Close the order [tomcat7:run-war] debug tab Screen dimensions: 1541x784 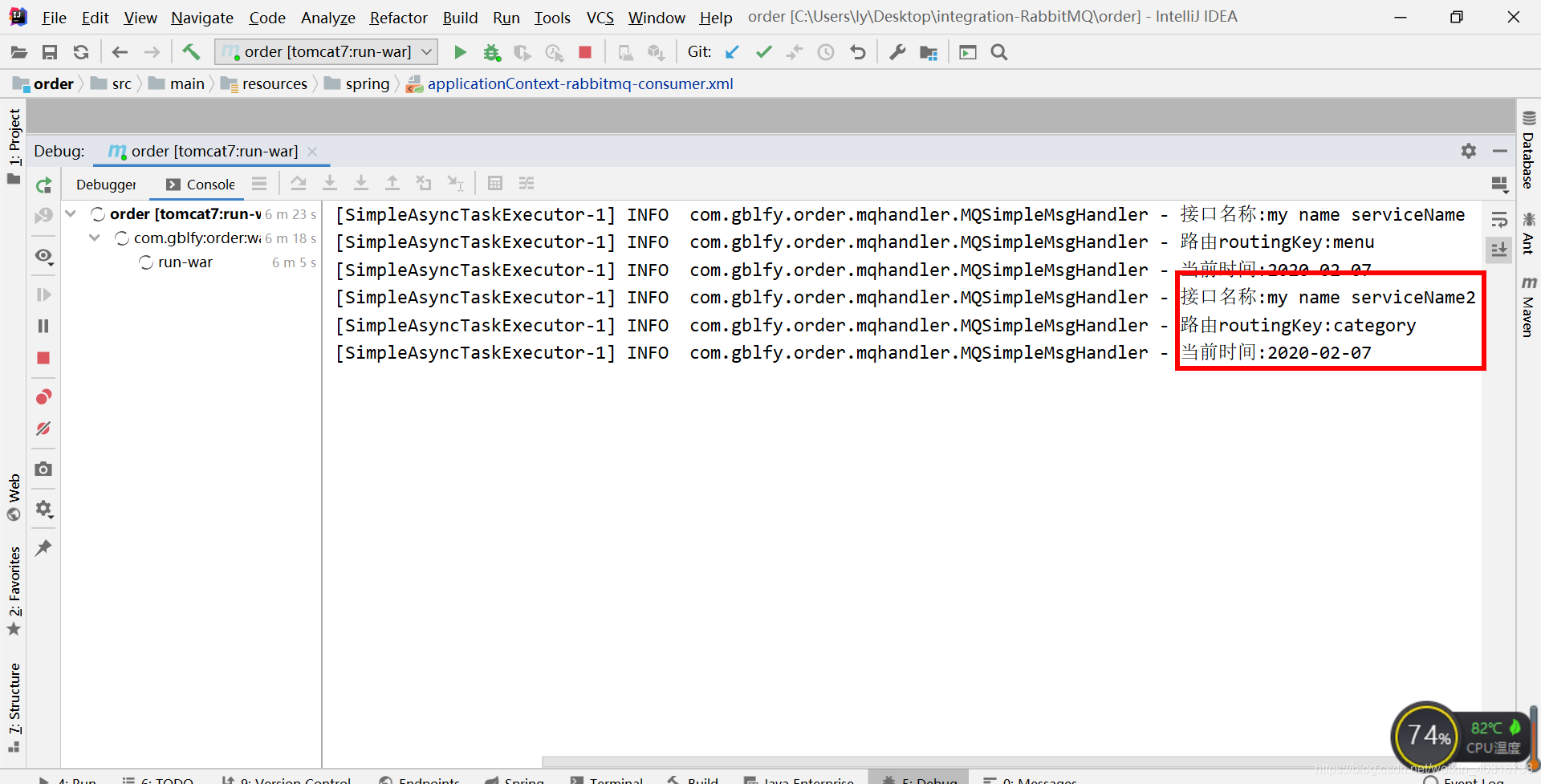point(312,152)
